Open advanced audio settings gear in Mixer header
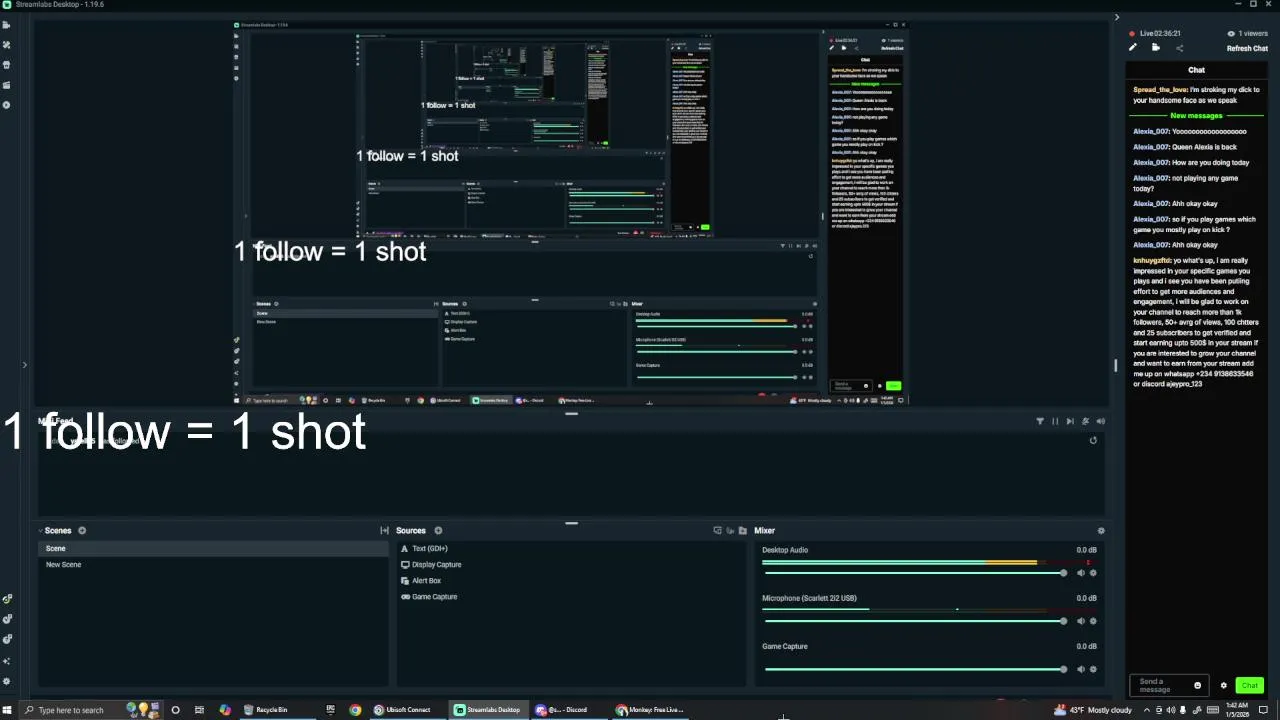This screenshot has height=720, width=1280. click(x=1101, y=531)
